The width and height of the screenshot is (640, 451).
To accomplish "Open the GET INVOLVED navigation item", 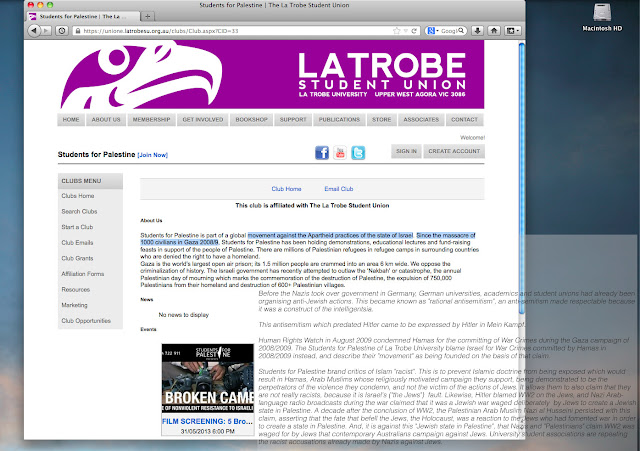I will [x=203, y=120].
